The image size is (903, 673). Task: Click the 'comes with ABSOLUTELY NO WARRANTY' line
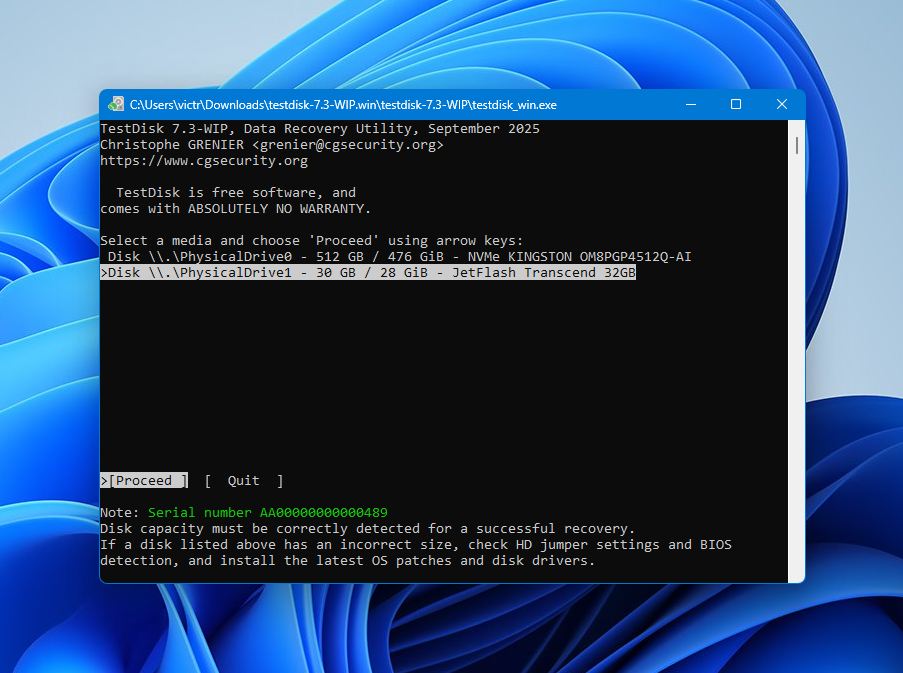pos(236,208)
